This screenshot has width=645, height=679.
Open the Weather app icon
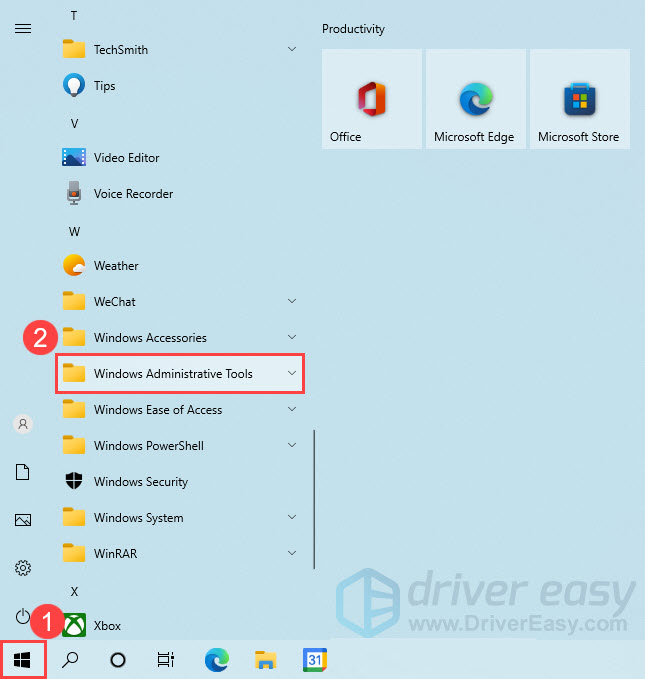point(74,265)
